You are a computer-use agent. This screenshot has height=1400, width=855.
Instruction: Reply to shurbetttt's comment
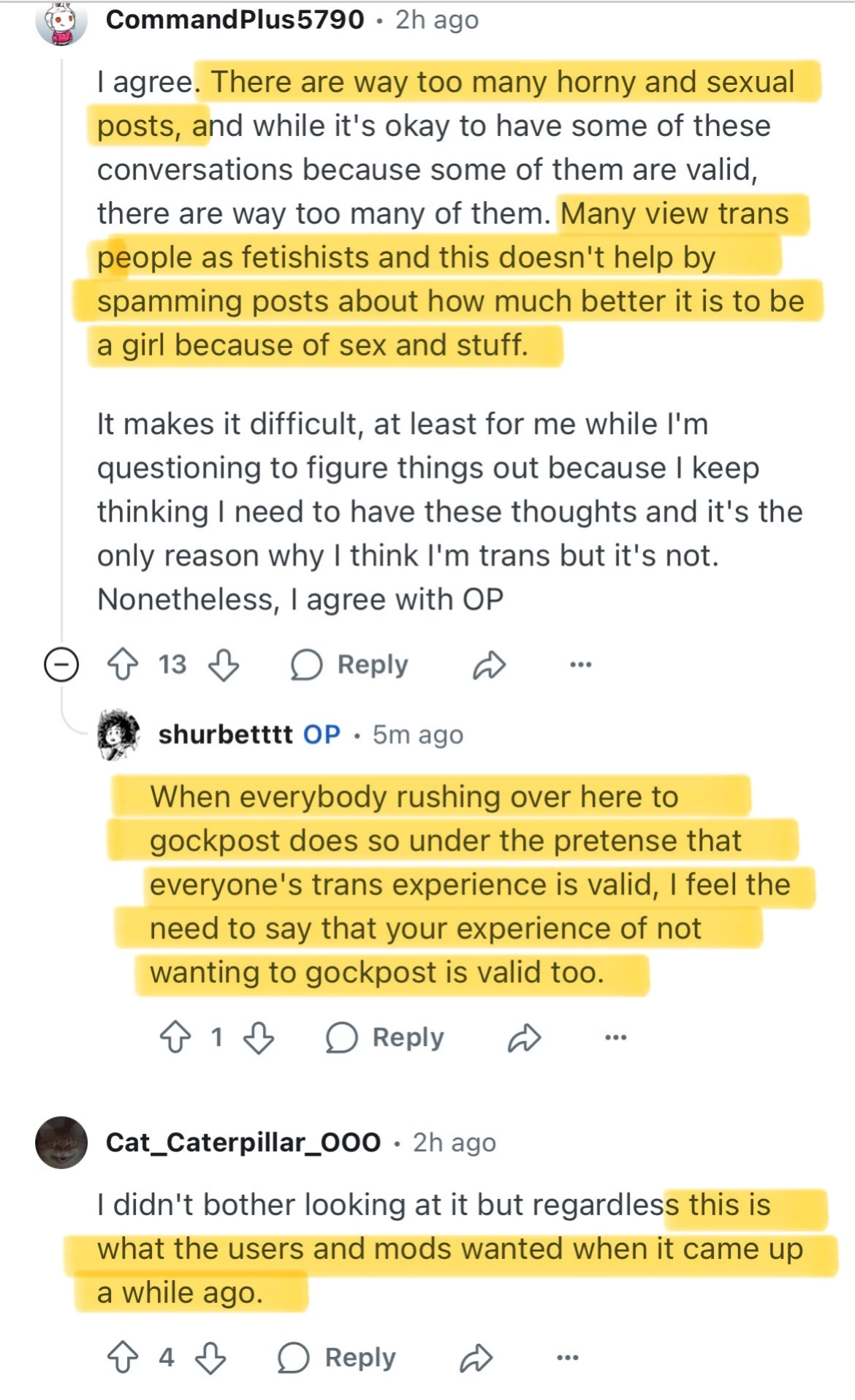pyautogui.click(x=385, y=1037)
